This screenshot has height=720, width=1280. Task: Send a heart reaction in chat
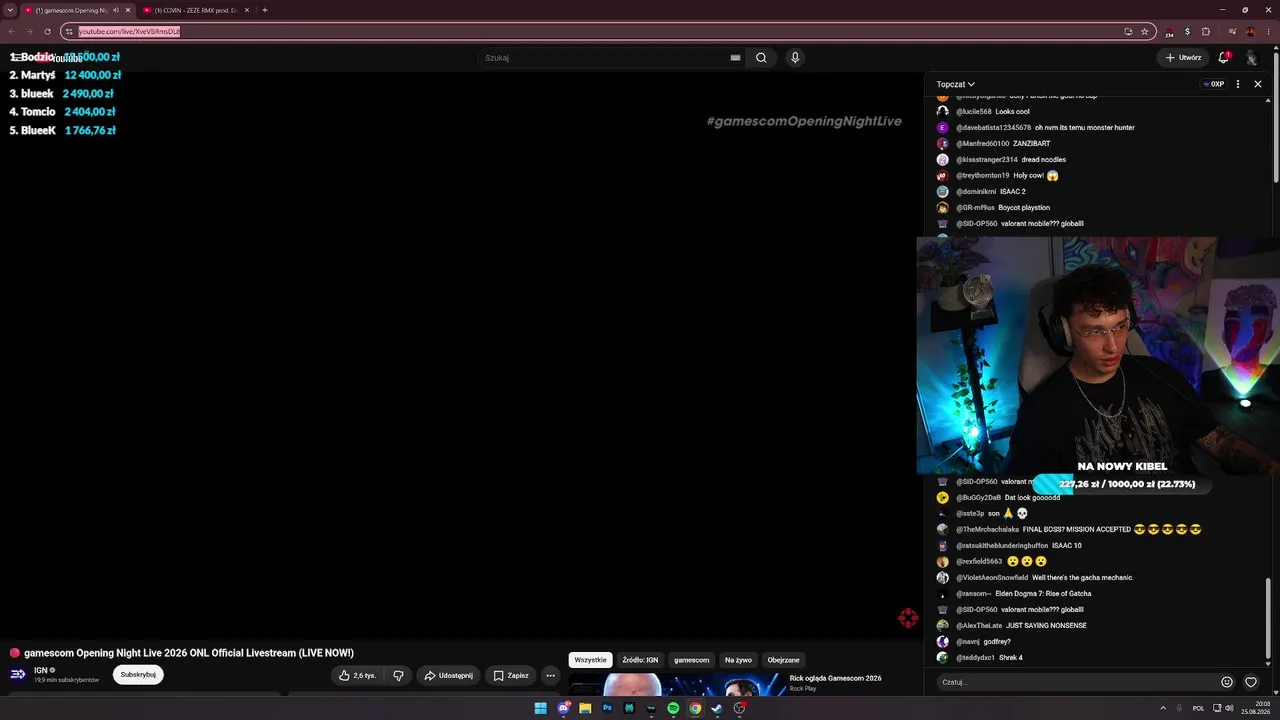click(x=1251, y=682)
